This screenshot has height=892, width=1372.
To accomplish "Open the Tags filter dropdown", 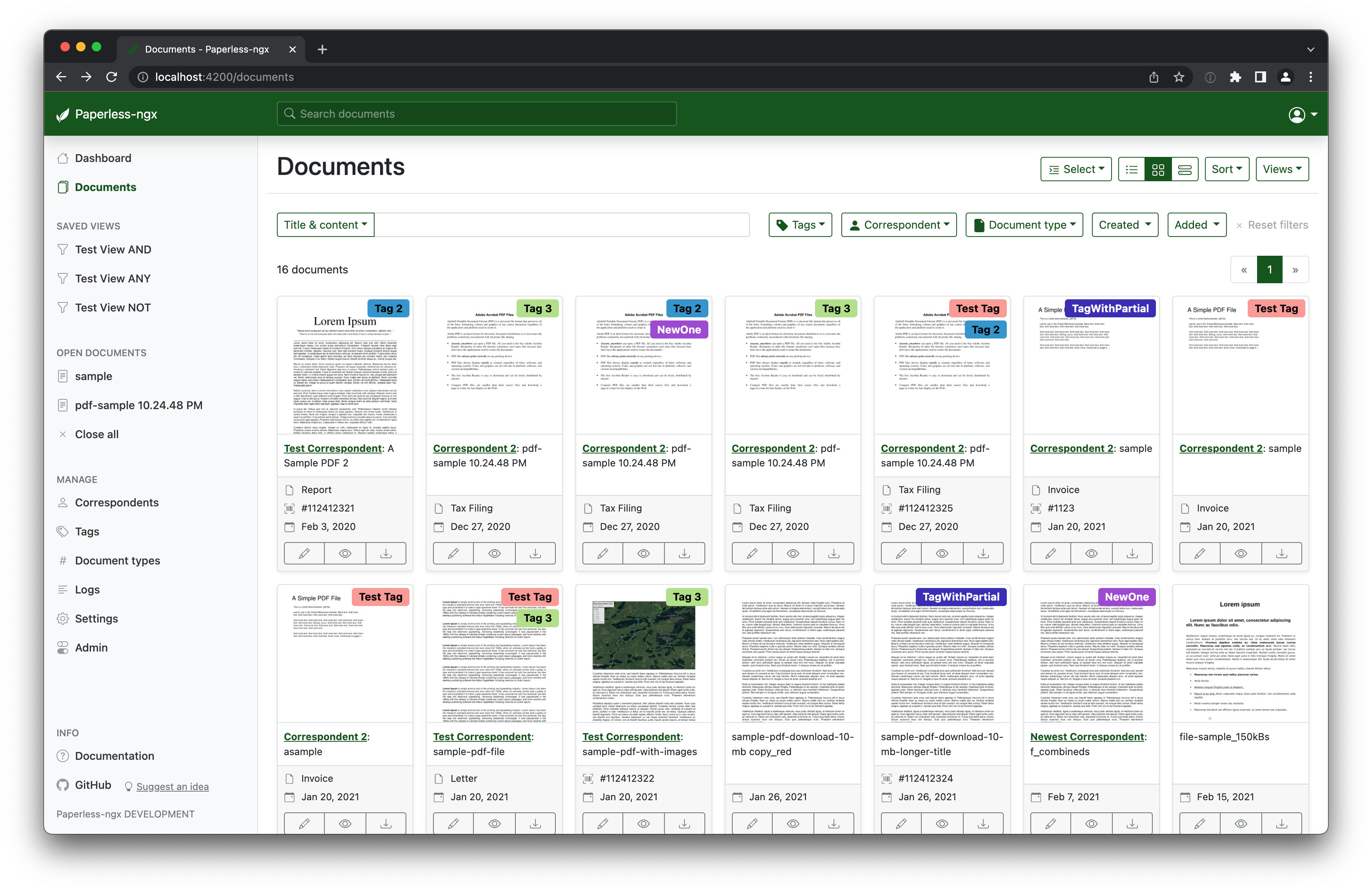I will [800, 225].
